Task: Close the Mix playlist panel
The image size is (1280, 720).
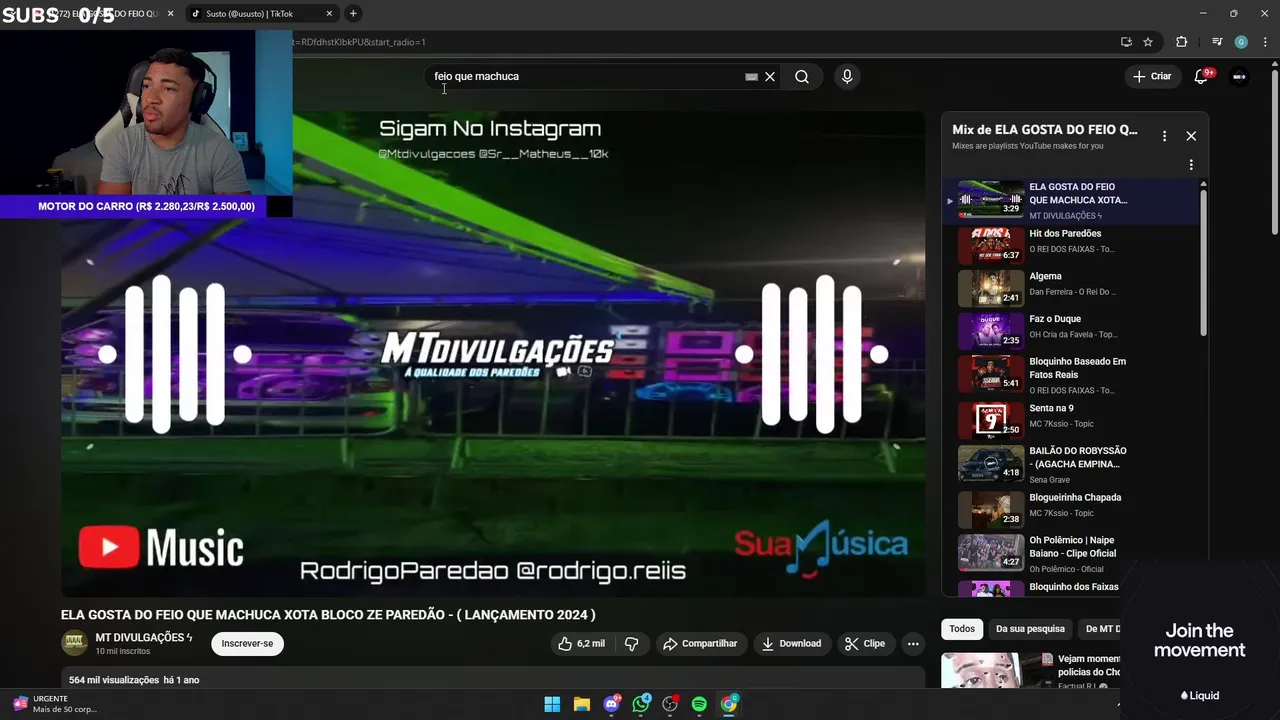Action: coord(1191,136)
